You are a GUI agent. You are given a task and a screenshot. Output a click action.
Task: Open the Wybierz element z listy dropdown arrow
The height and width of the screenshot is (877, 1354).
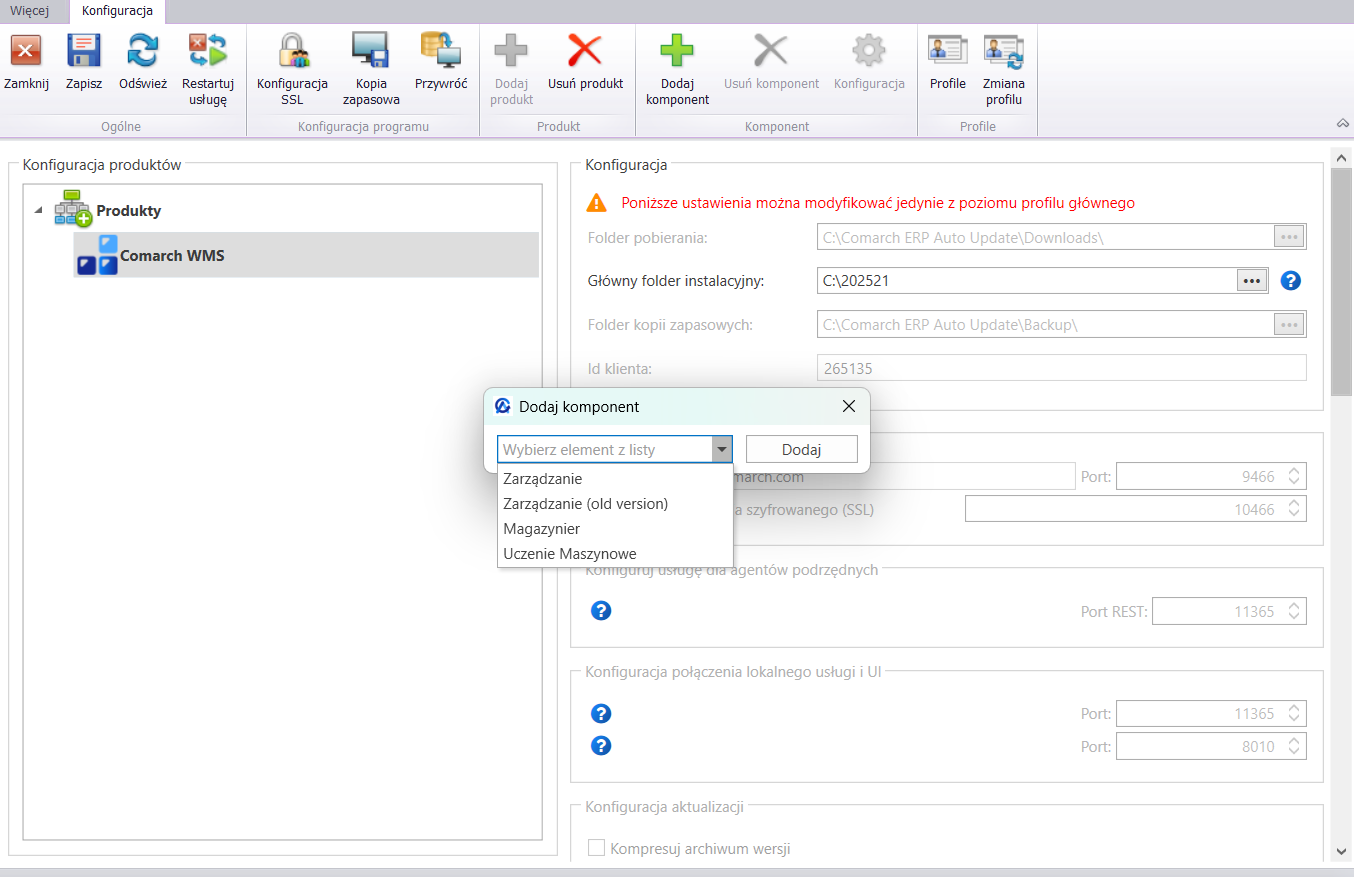coord(722,450)
